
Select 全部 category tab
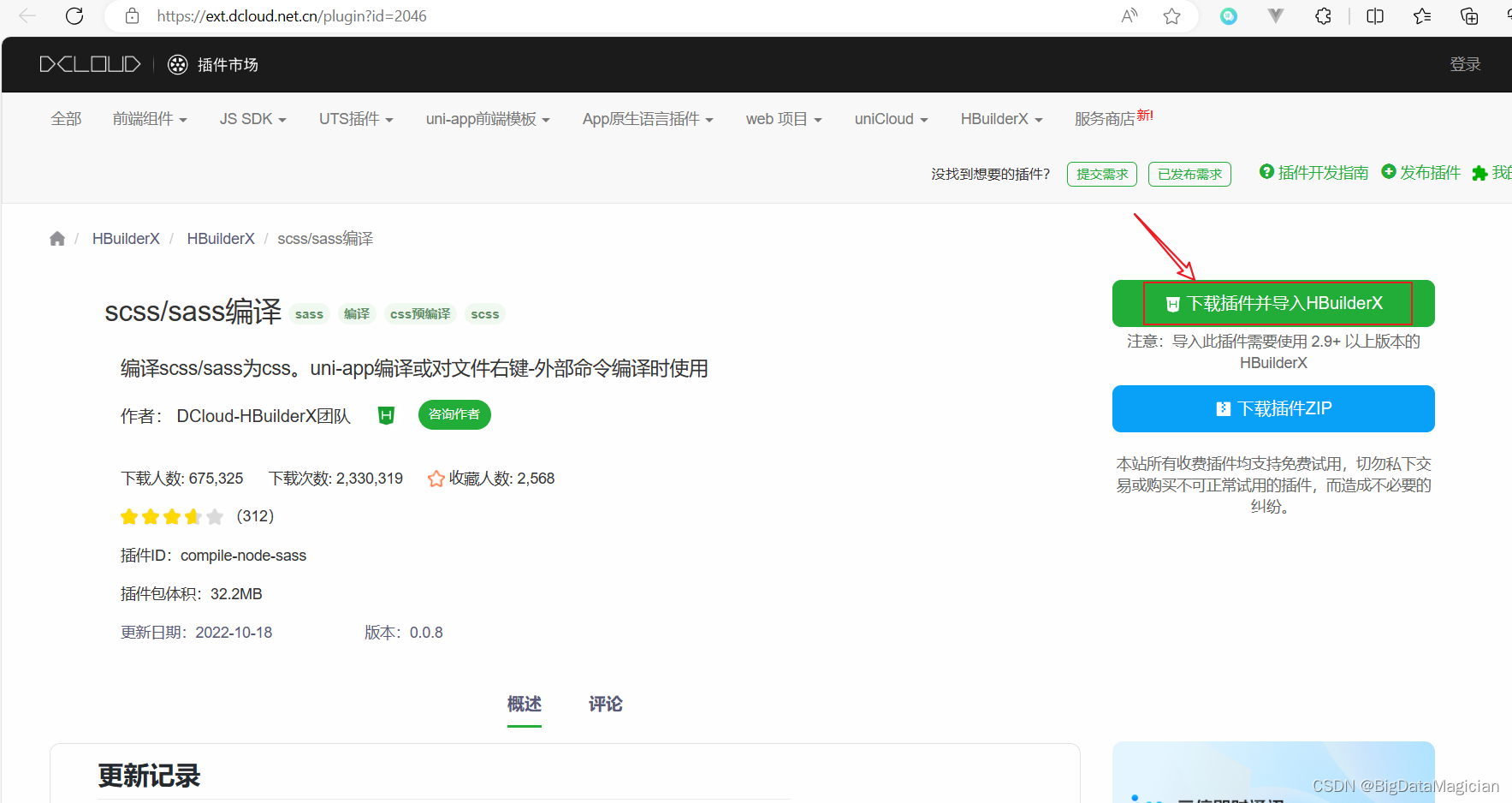point(66,119)
